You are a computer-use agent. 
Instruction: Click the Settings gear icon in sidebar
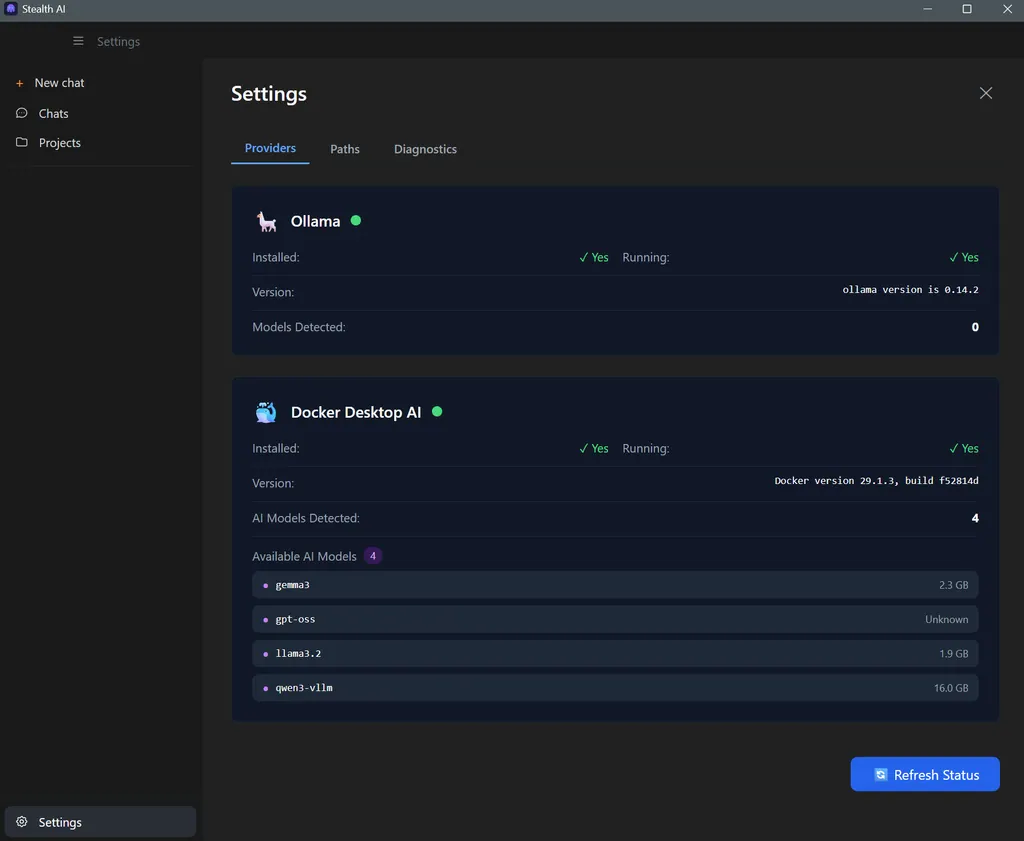coord(22,821)
